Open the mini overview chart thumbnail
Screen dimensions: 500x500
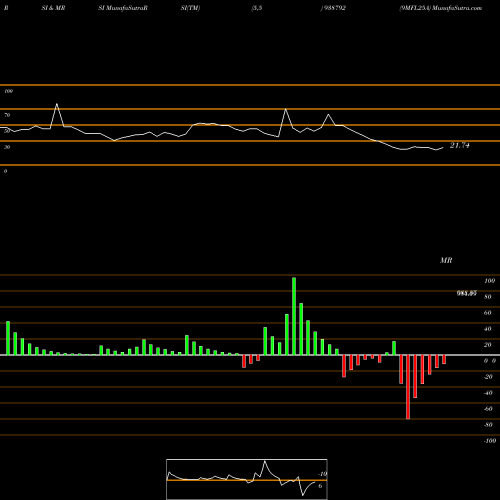[x=247, y=479]
